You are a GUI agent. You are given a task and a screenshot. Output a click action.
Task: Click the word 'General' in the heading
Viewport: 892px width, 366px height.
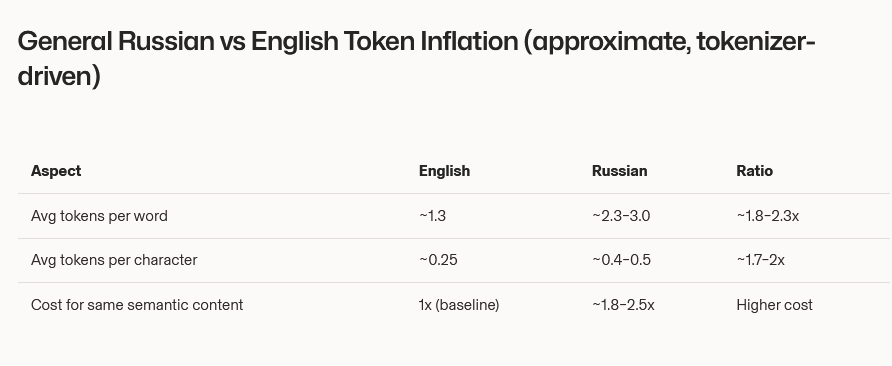coord(64,42)
